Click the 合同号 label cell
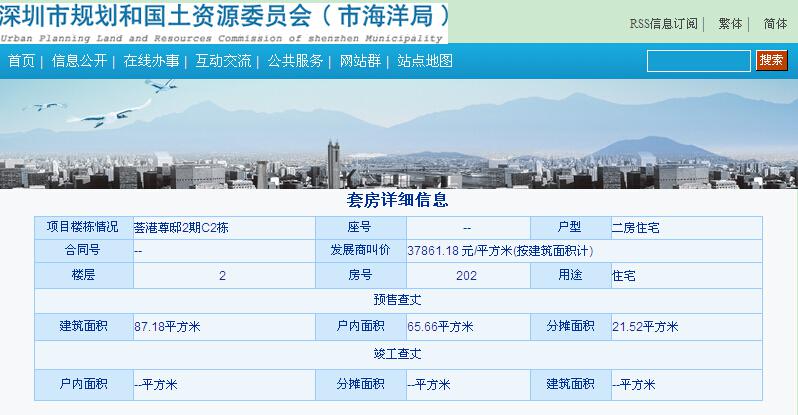 pos(83,251)
